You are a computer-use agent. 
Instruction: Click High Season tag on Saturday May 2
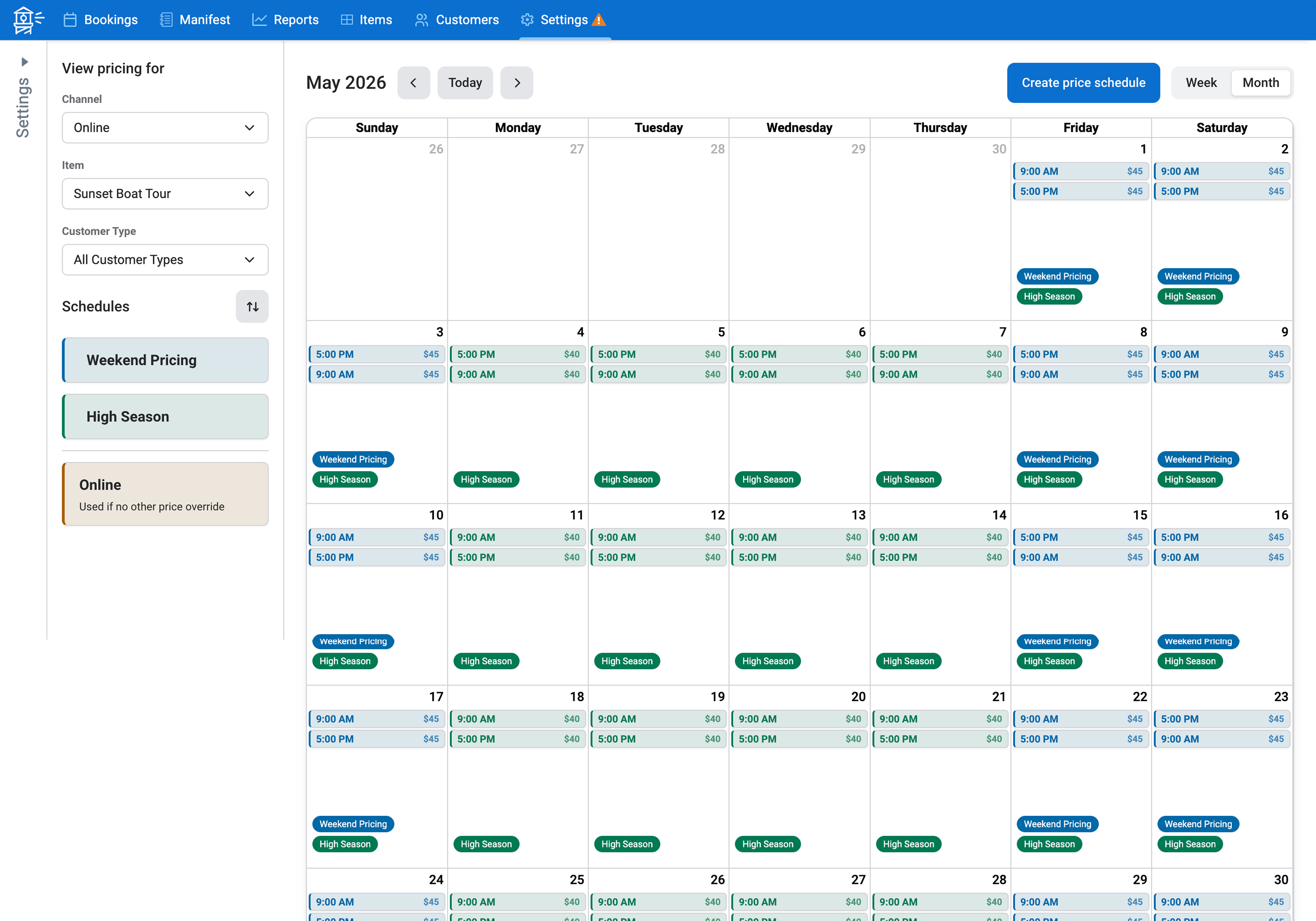1190,296
